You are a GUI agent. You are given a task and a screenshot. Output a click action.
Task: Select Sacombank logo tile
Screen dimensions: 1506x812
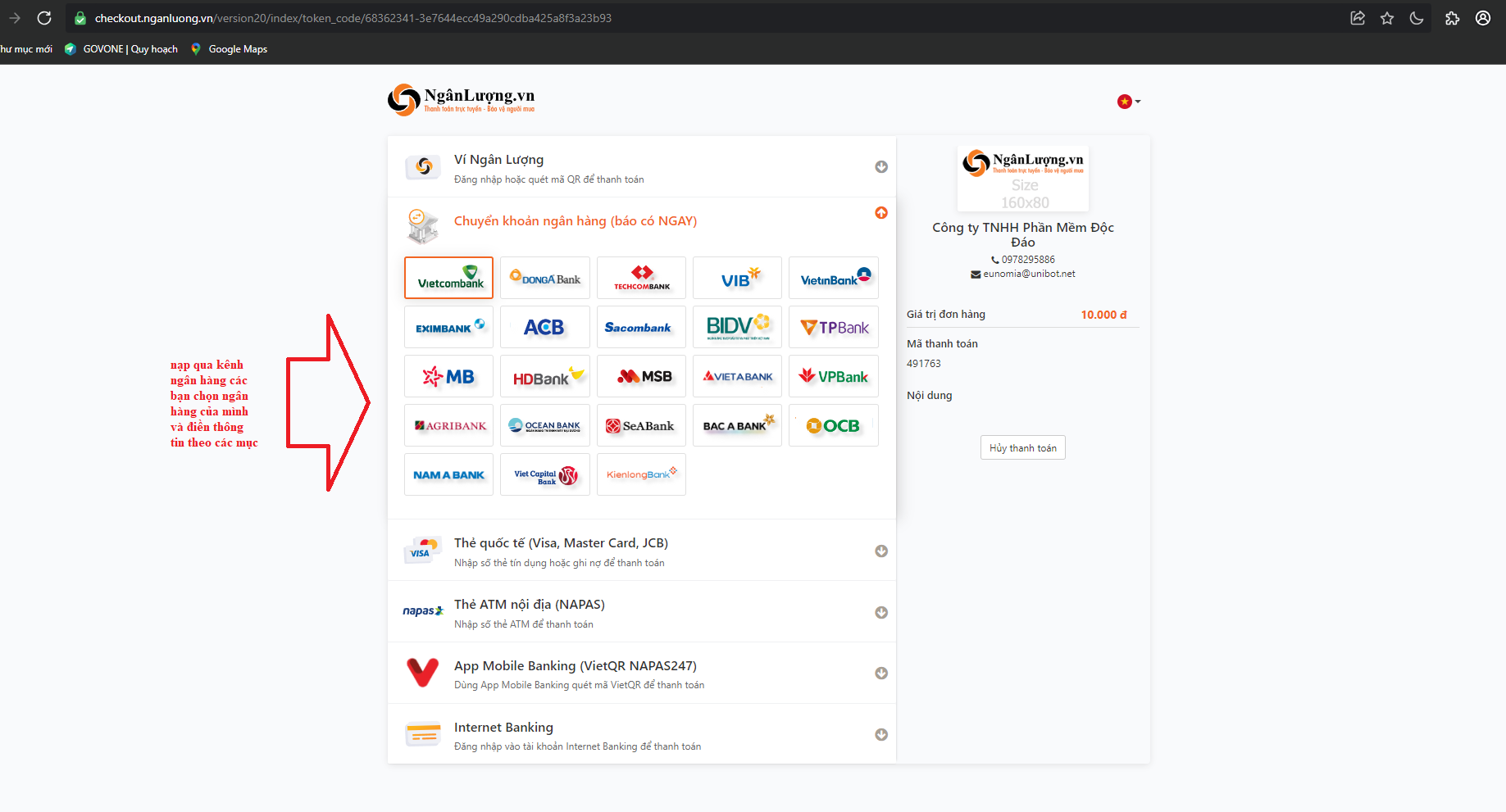click(641, 327)
